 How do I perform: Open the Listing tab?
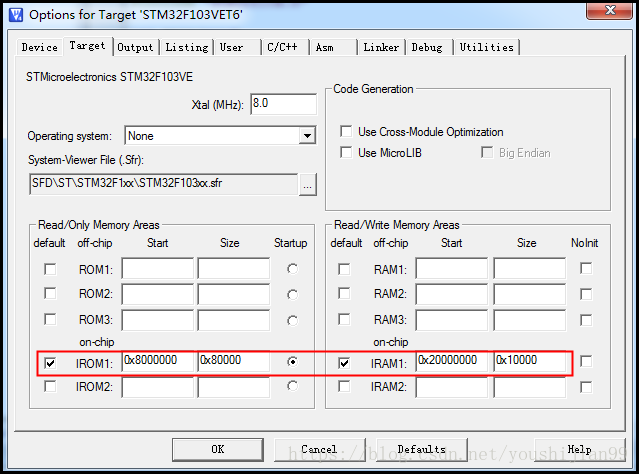[x=187, y=47]
